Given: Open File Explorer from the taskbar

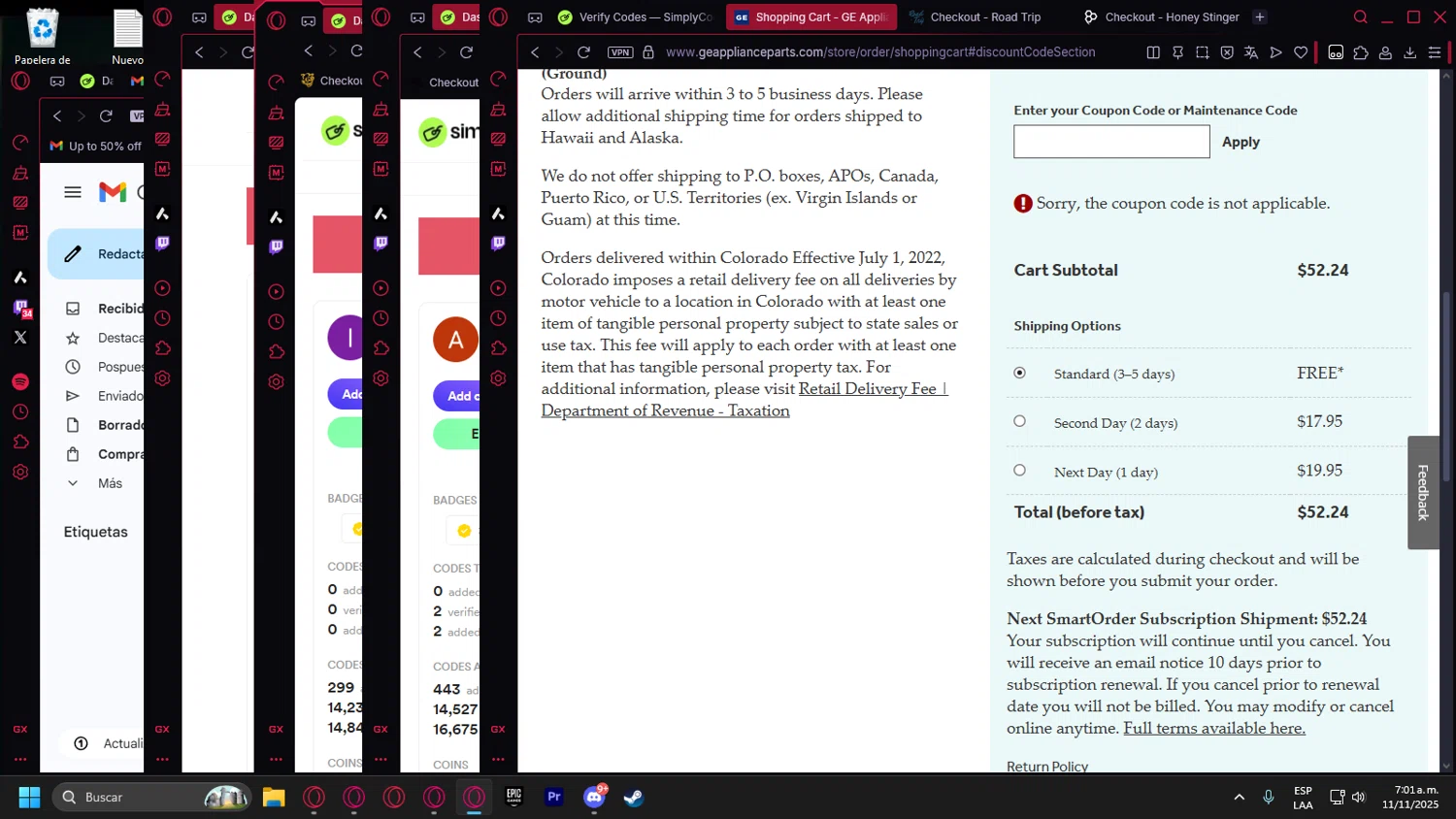Looking at the screenshot, I should click(x=274, y=797).
